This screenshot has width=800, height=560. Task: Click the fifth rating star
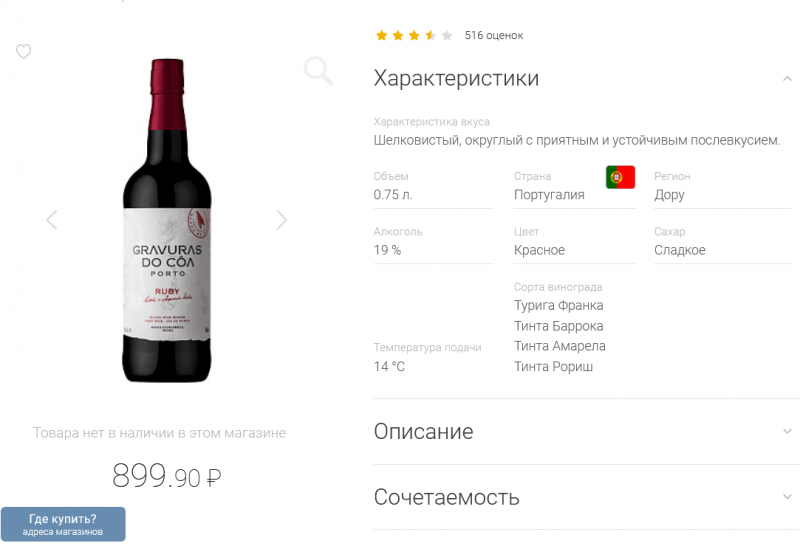coord(447,36)
